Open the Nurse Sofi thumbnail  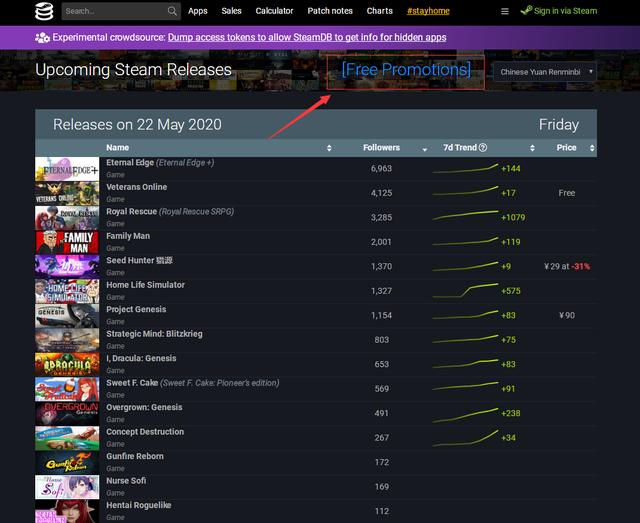pos(67,487)
